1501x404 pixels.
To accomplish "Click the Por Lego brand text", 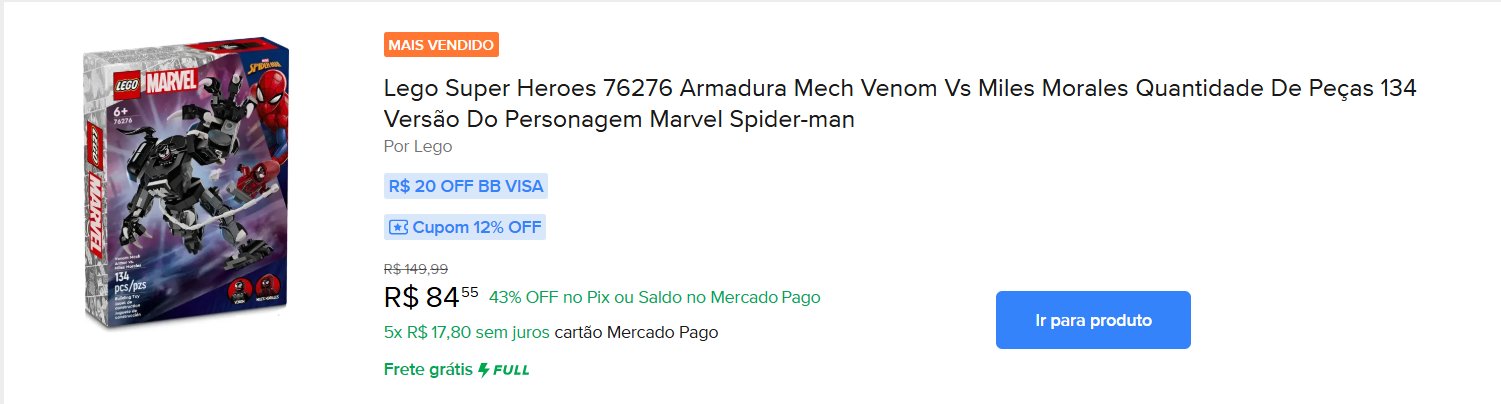I will tap(418, 146).
